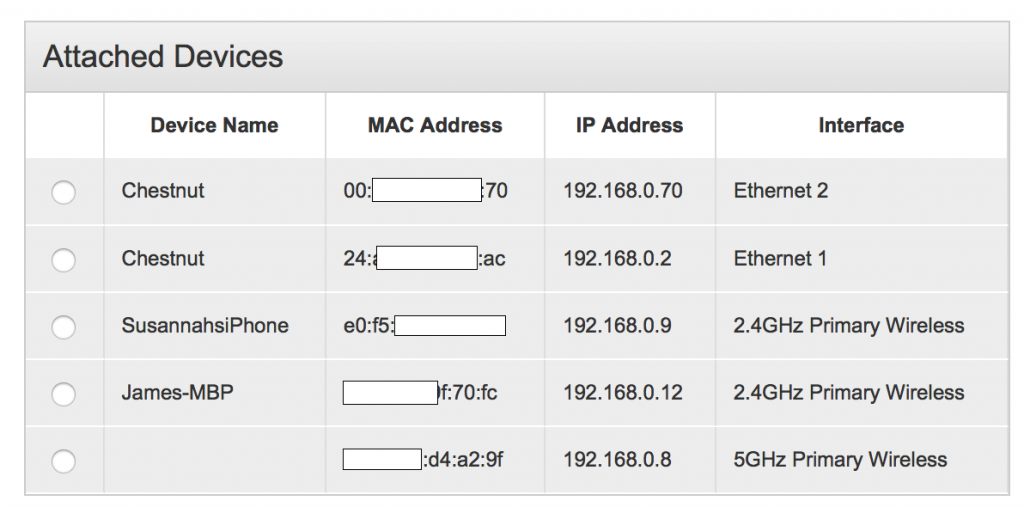Click the Attached Devices panel title
This screenshot has width=1024, height=507.
pos(163,57)
